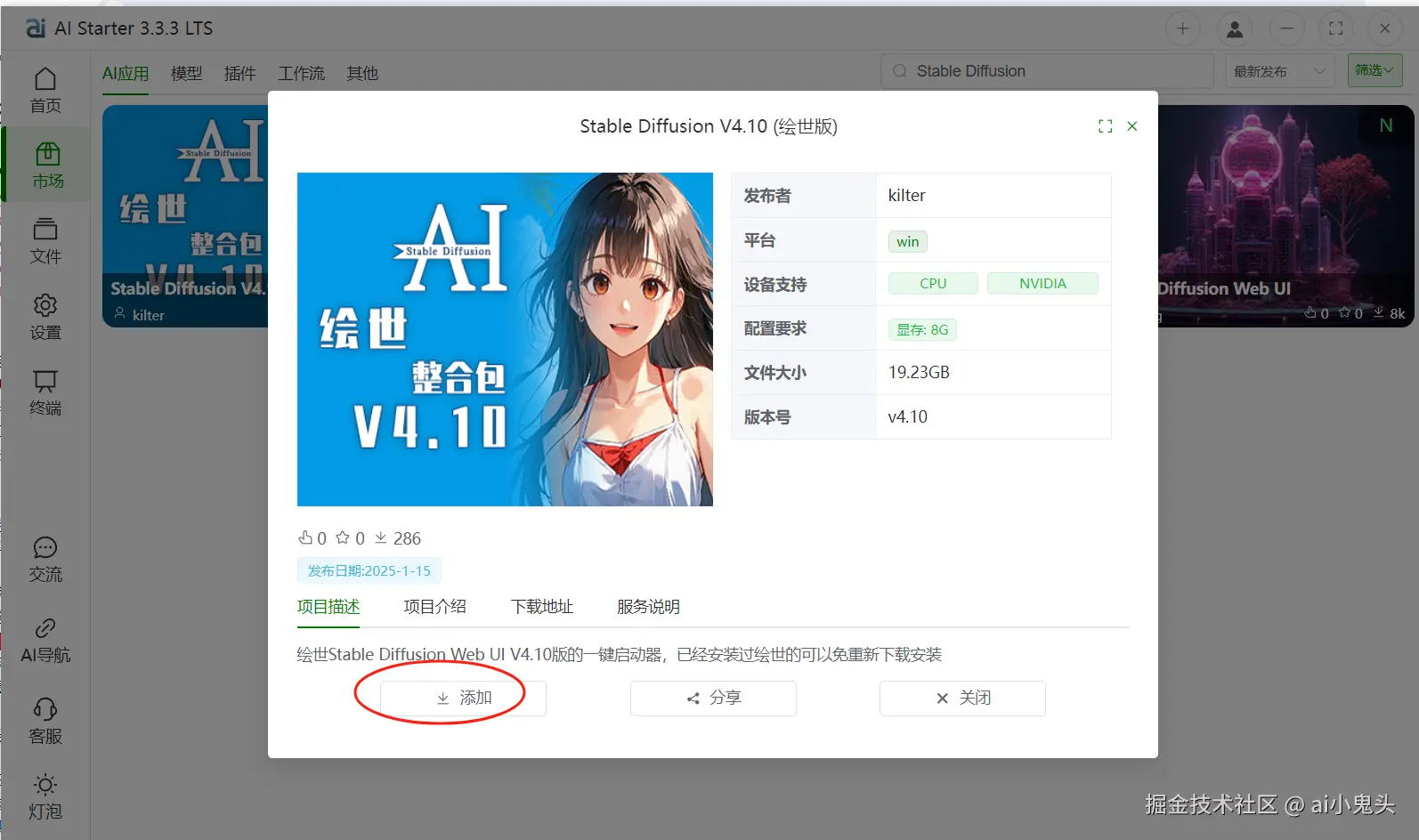Screen dimensions: 1419x840
Task: Select the 下载地址 tab in dialog
Action: pos(541,607)
